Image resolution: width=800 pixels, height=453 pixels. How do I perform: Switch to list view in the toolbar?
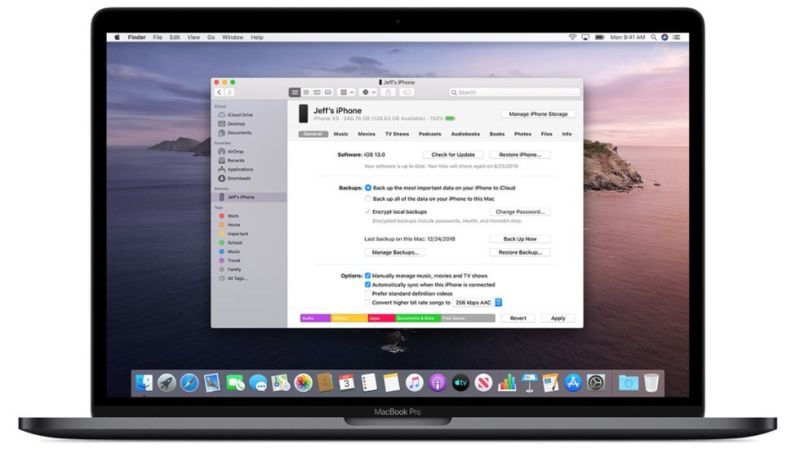306,92
